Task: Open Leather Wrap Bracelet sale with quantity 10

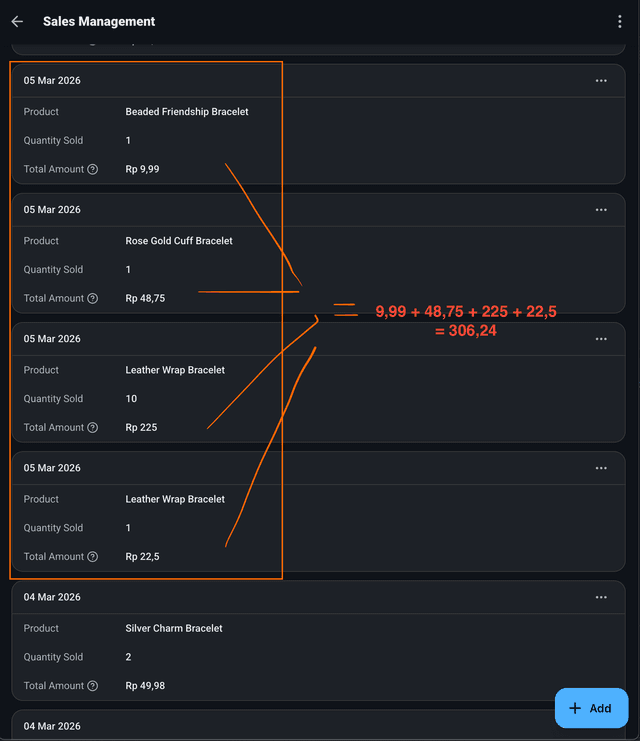Action: tap(175, 370)
